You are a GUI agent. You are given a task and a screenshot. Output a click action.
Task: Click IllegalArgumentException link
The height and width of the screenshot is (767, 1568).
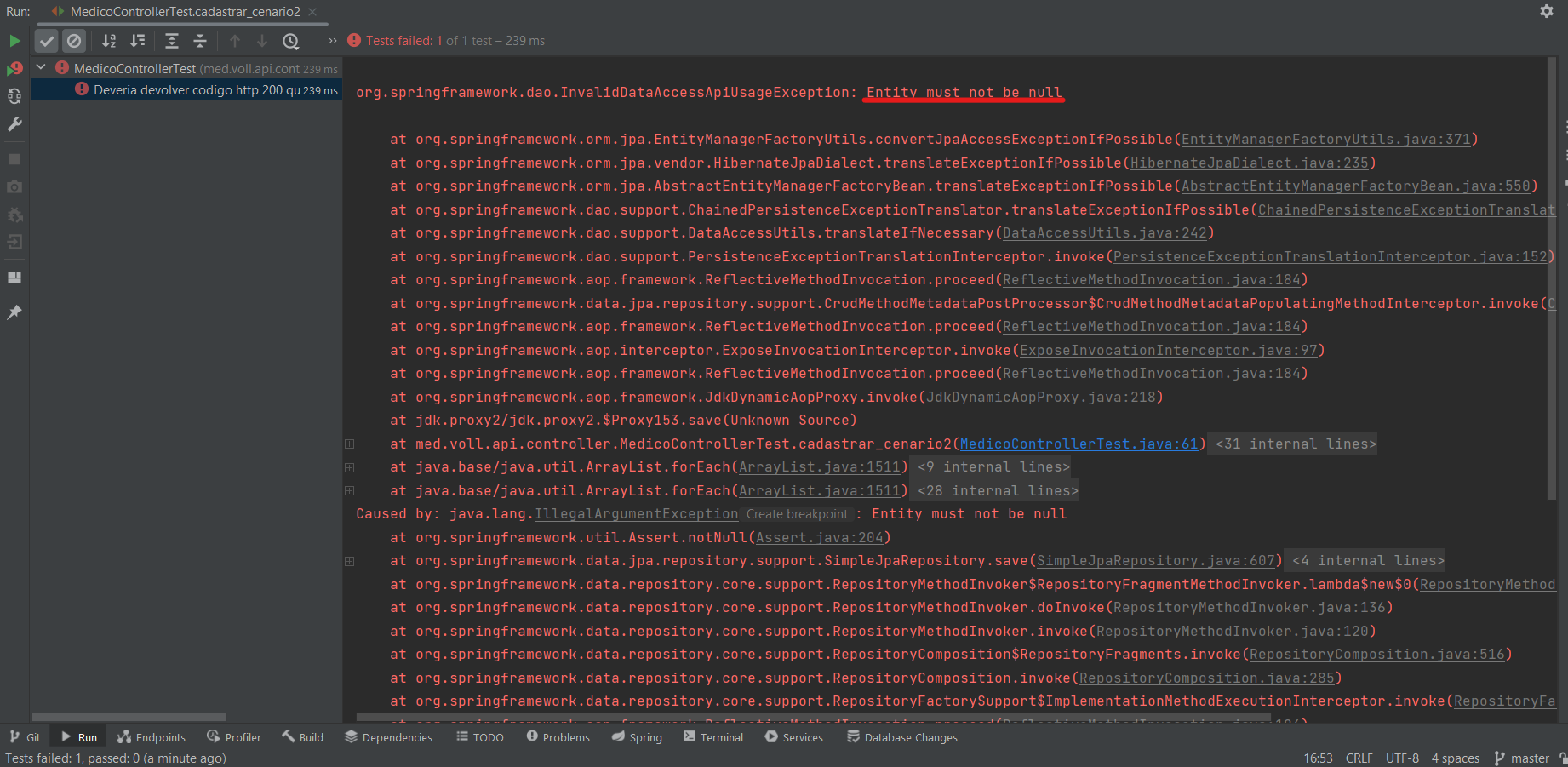(636, 513)
